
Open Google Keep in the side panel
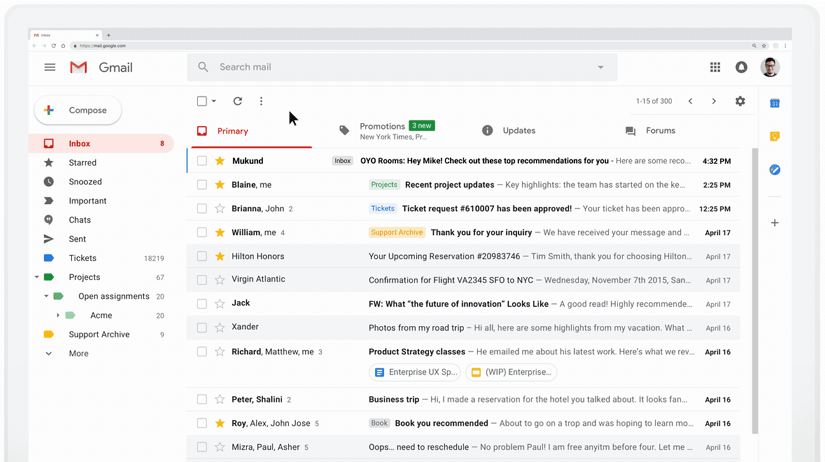(774, 136)
